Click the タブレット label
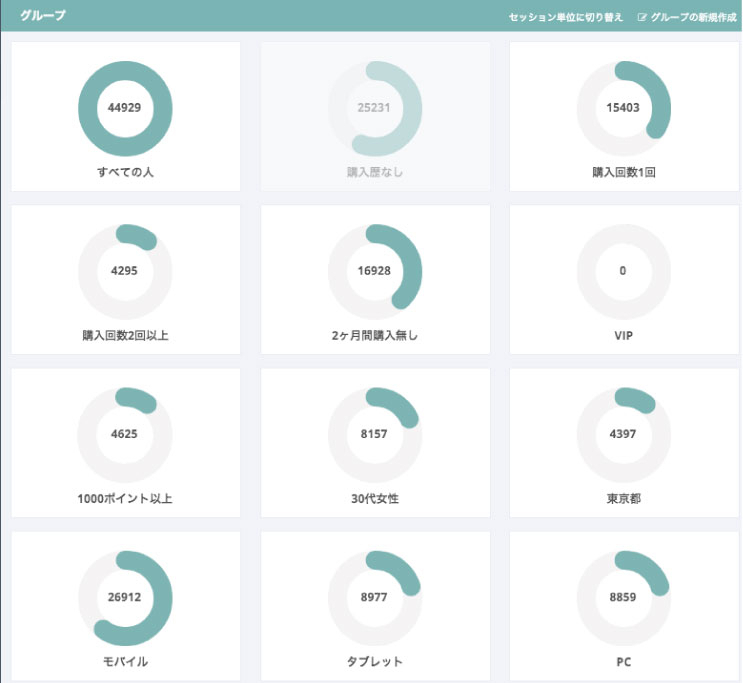The width and height of the screenshot is (743, 683). 375,661
